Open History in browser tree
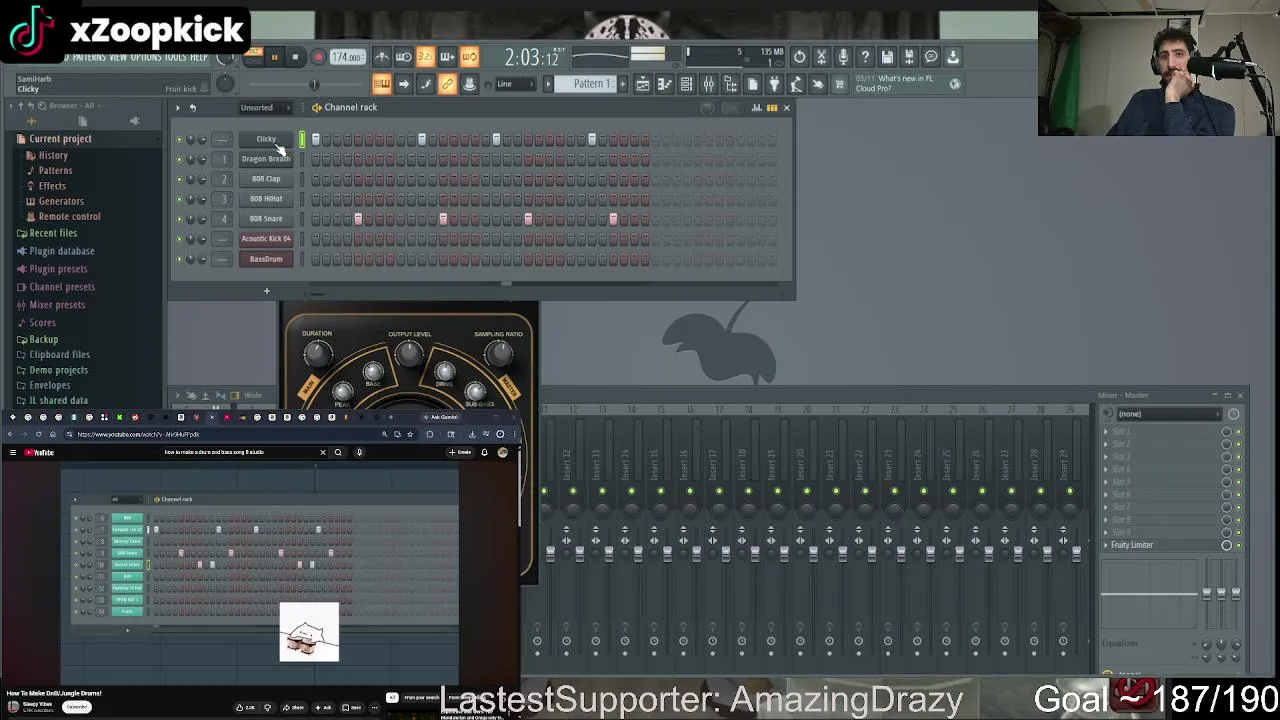1280x720 pixels. (53, 155)
